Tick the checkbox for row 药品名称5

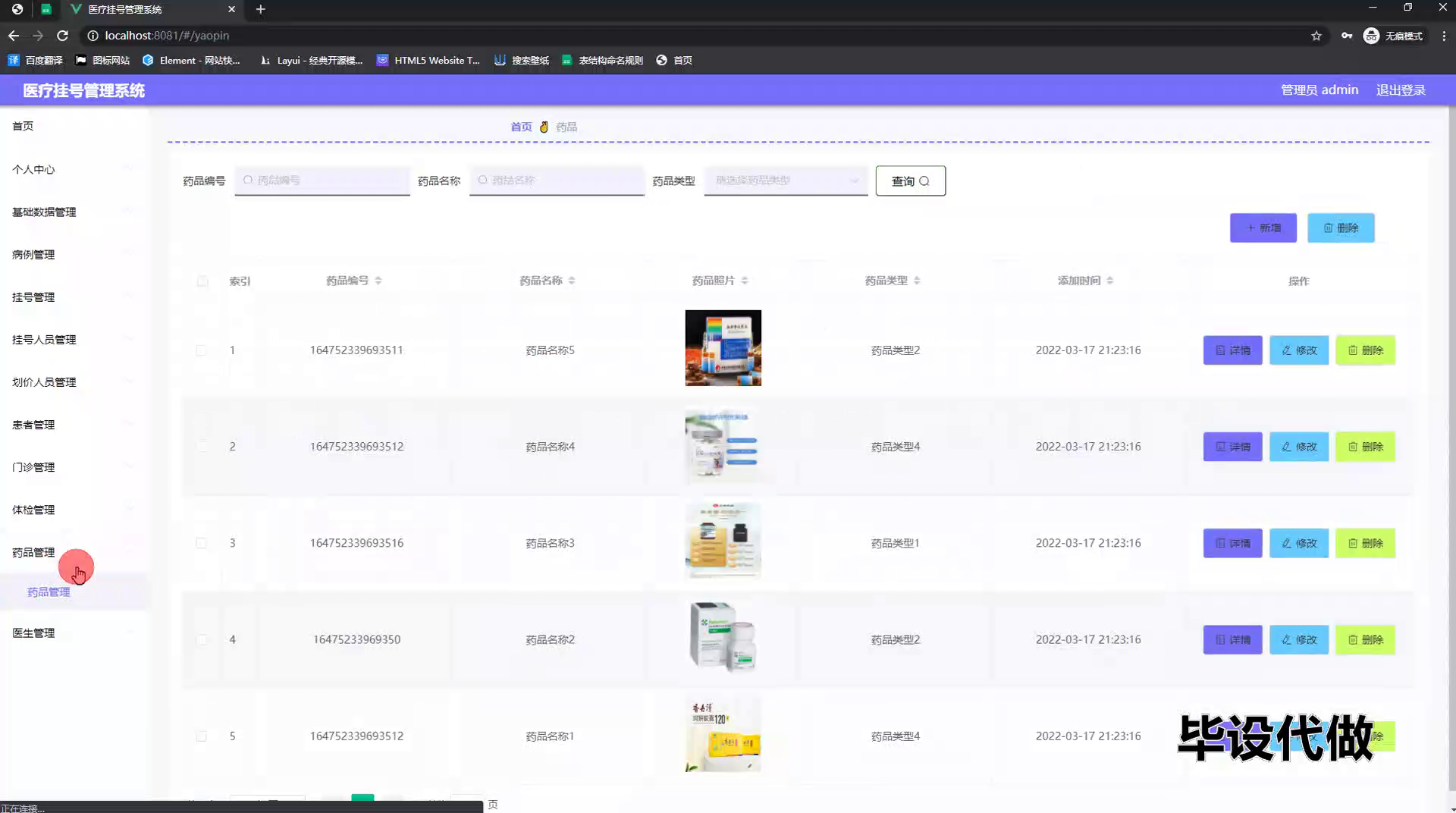[201, 350]
